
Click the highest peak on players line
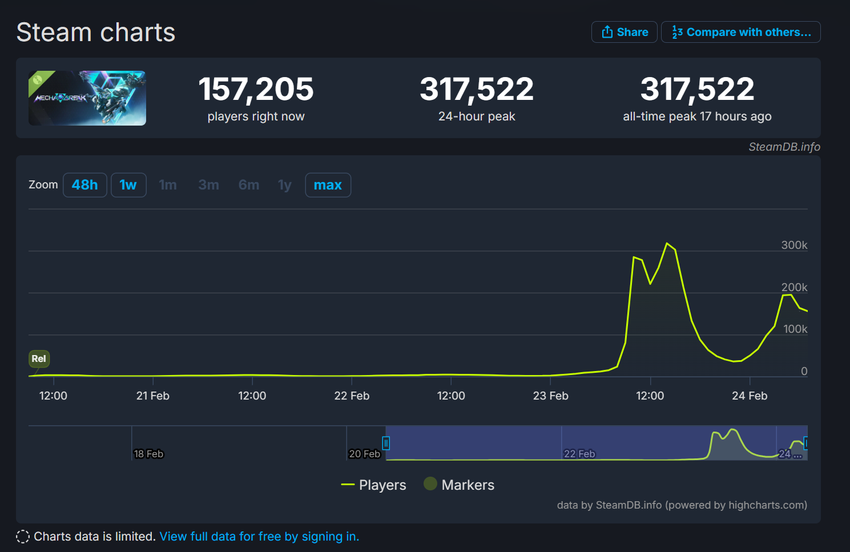[667, 243]
